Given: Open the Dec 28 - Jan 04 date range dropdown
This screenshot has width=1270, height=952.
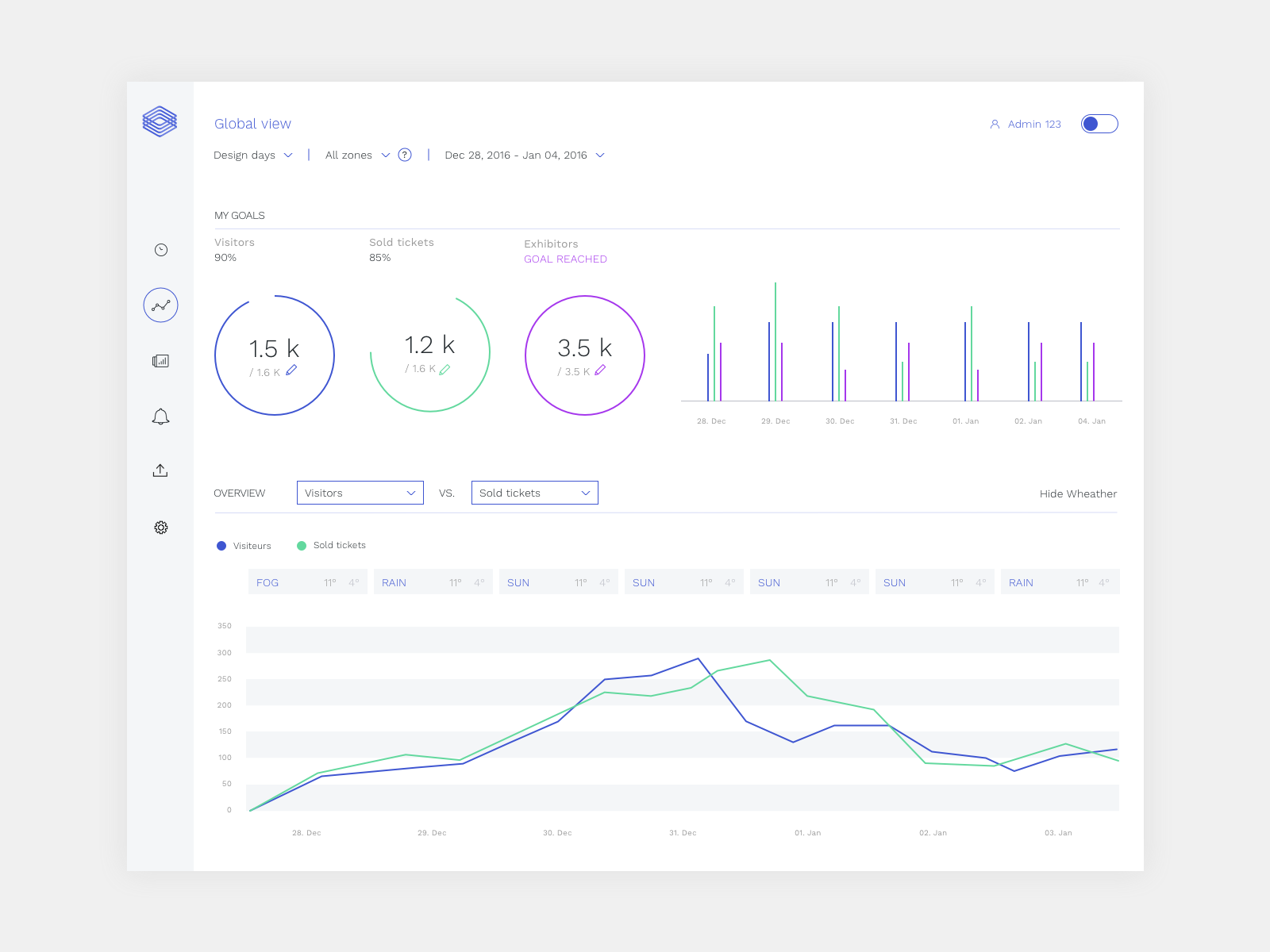Looking at the screenshot, I should [525, 155].
